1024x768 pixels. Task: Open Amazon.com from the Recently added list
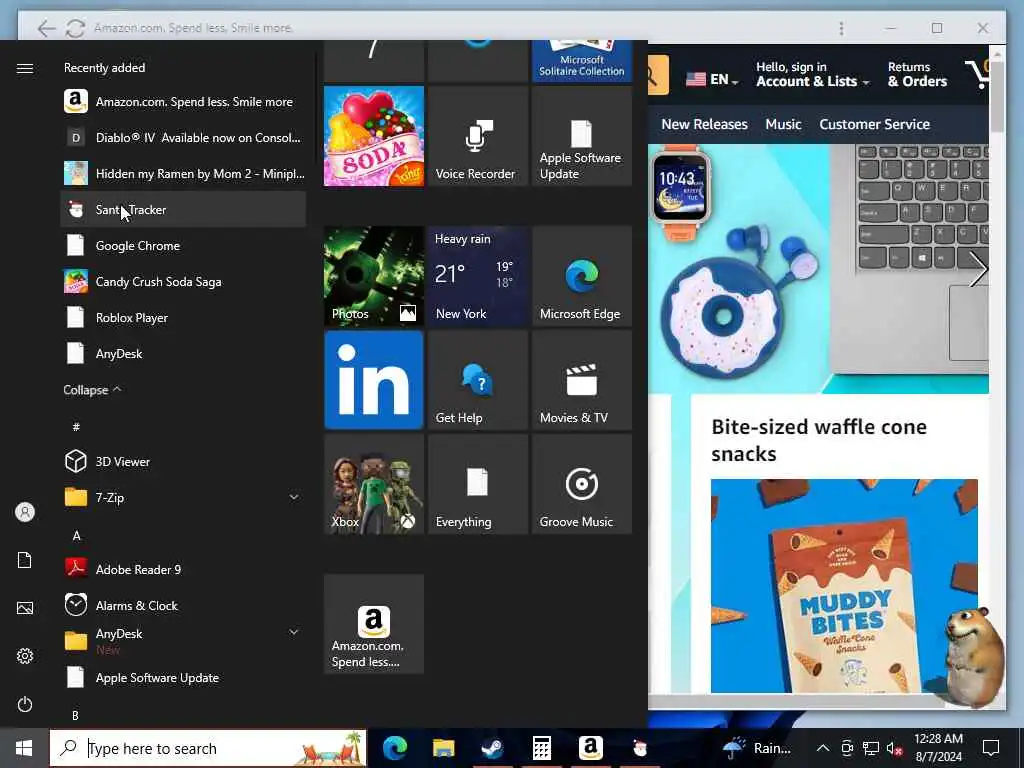coord(183,102)
